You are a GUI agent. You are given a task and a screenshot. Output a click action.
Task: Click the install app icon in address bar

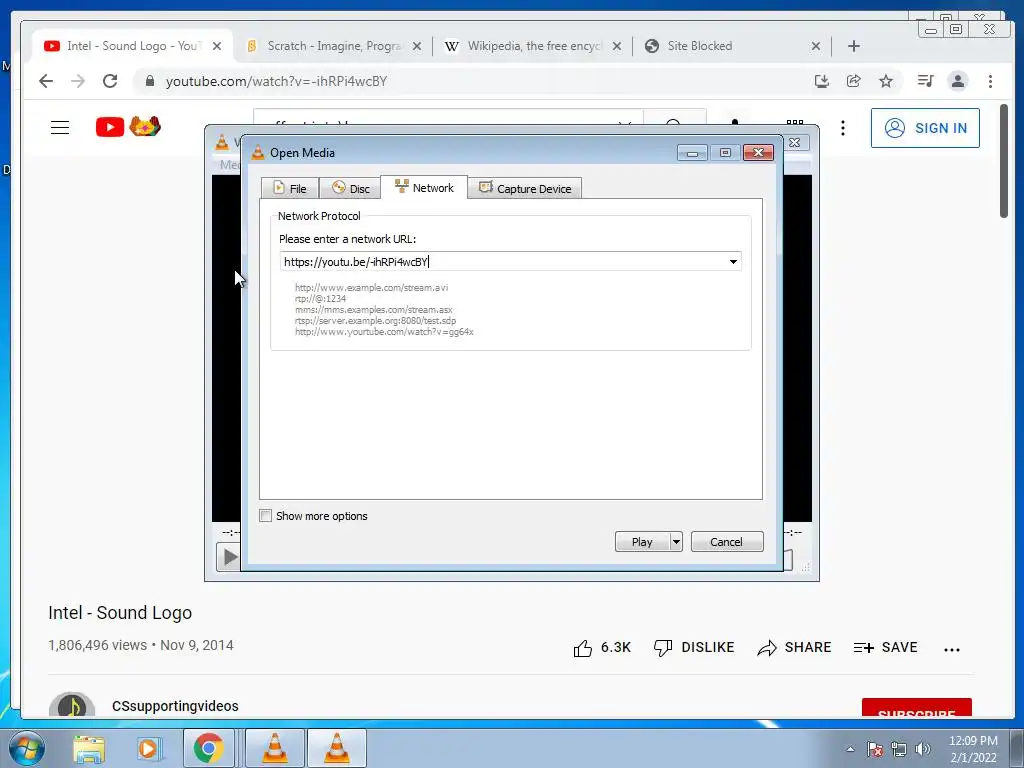click(x=822, y=81)
